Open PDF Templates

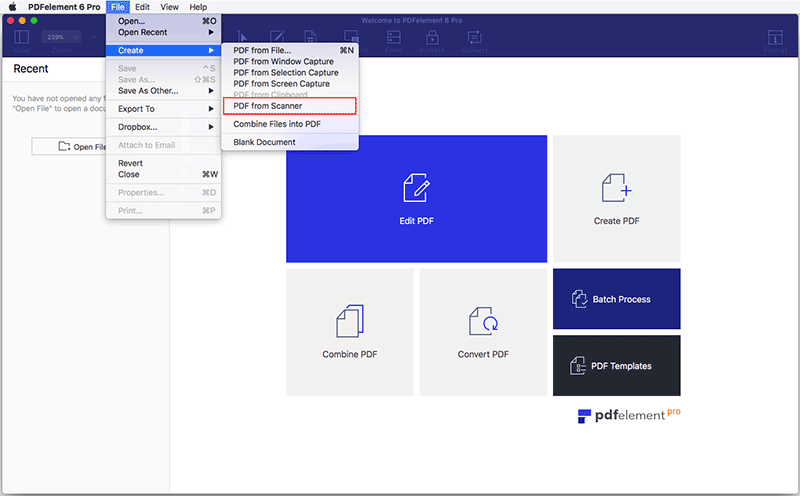click(x=616, y=366)
